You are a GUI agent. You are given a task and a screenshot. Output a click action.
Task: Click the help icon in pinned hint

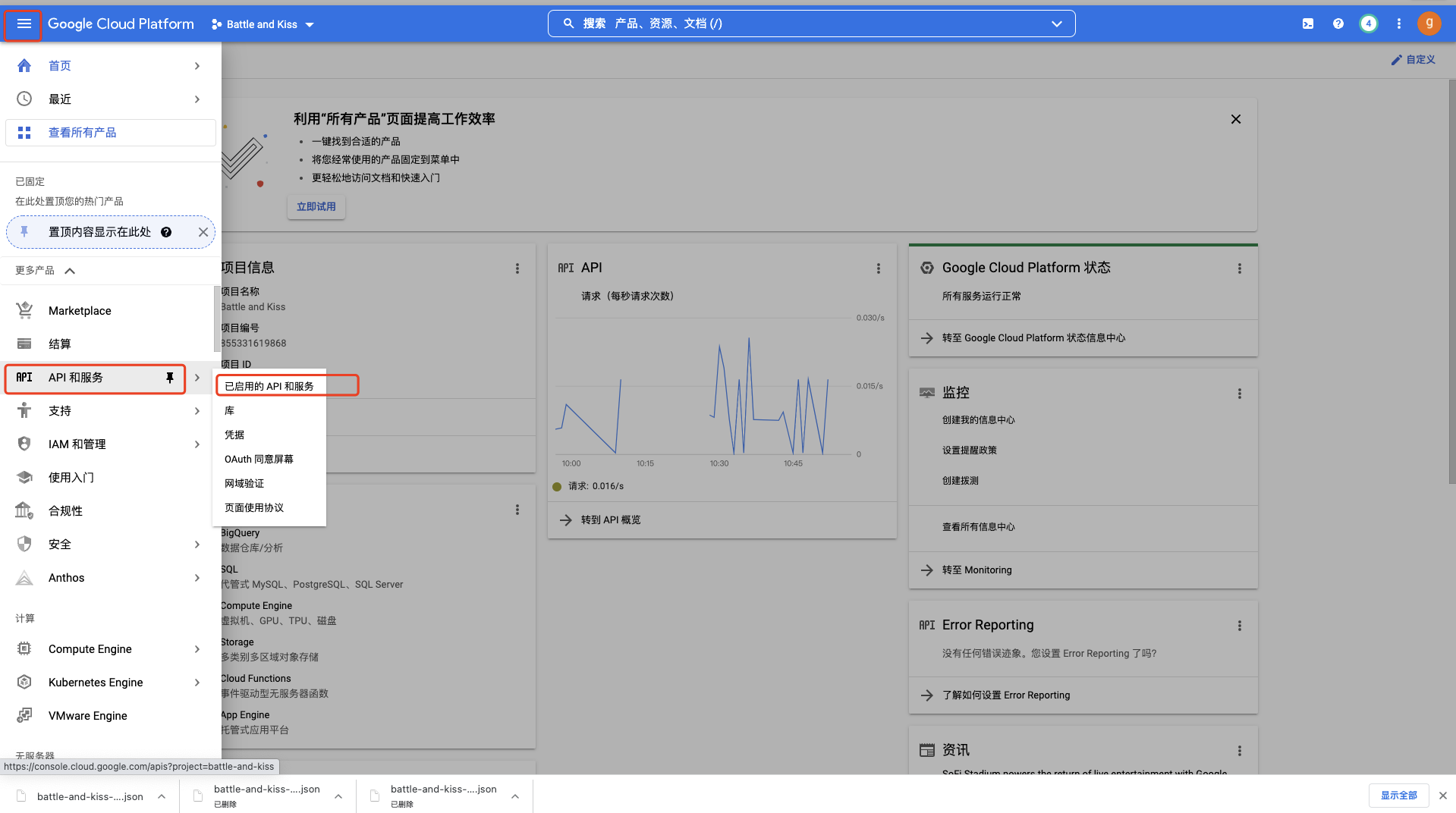pyautogui.click(x=166, y=232)
